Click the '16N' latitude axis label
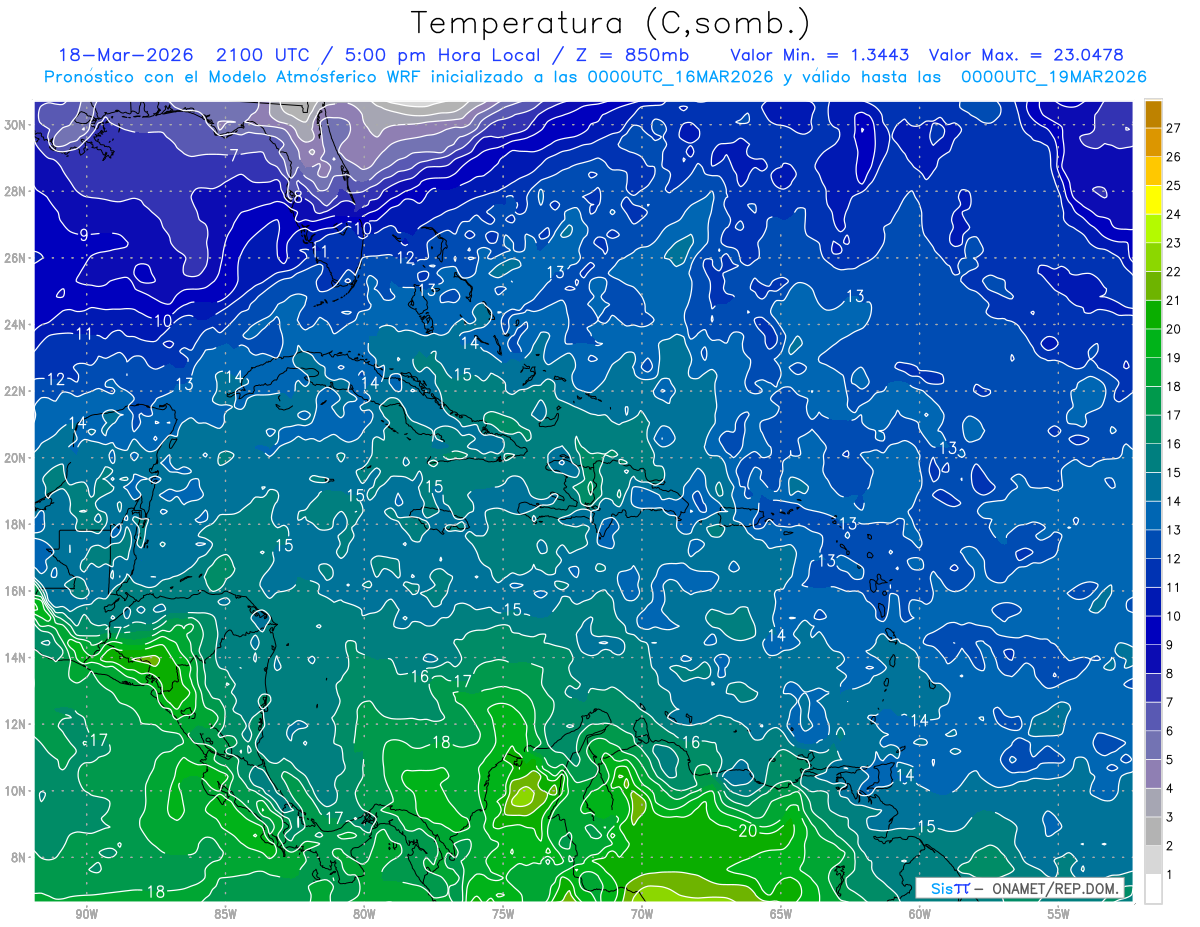Screen dimensions: 1200x927 17,591
